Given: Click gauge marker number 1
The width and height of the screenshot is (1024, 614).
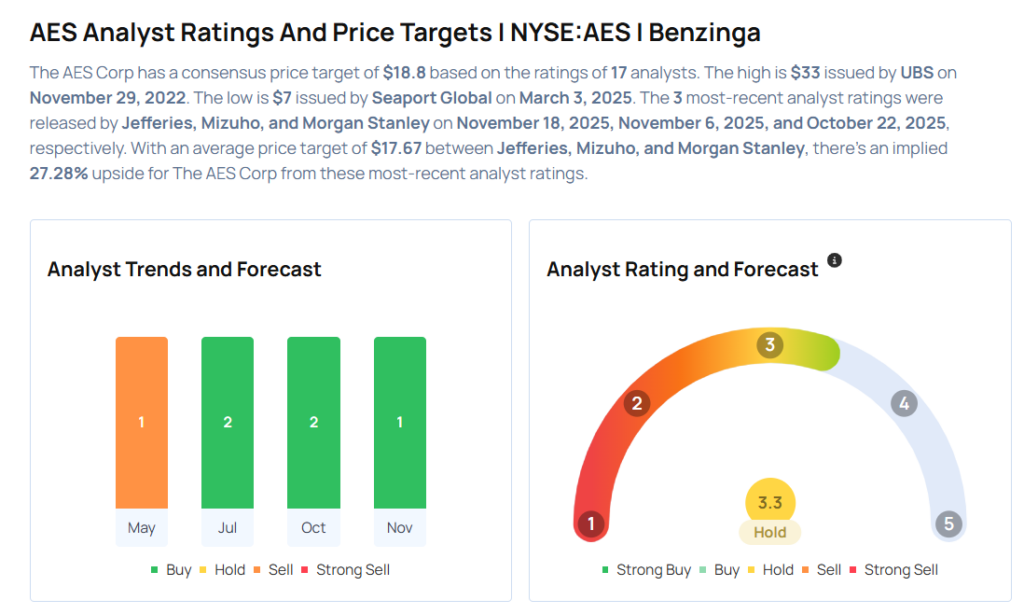Looking at the screenshot, I should (591, 523).
